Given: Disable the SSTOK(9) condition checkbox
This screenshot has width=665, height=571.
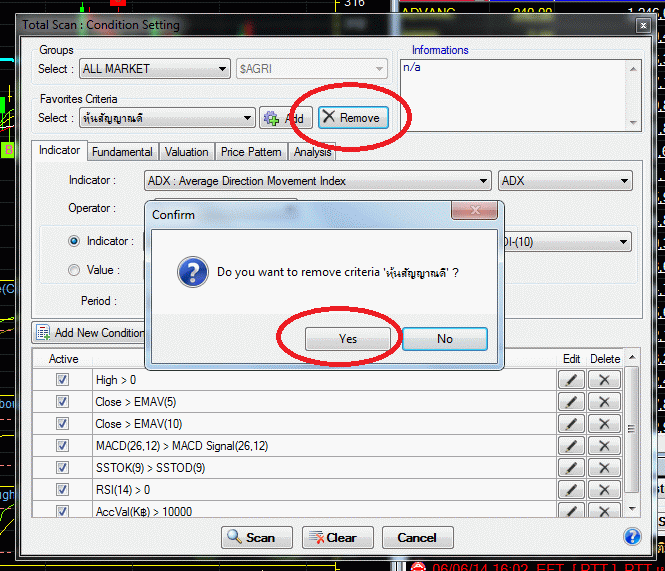Looking at the screenshot, I should coord(62,468).
